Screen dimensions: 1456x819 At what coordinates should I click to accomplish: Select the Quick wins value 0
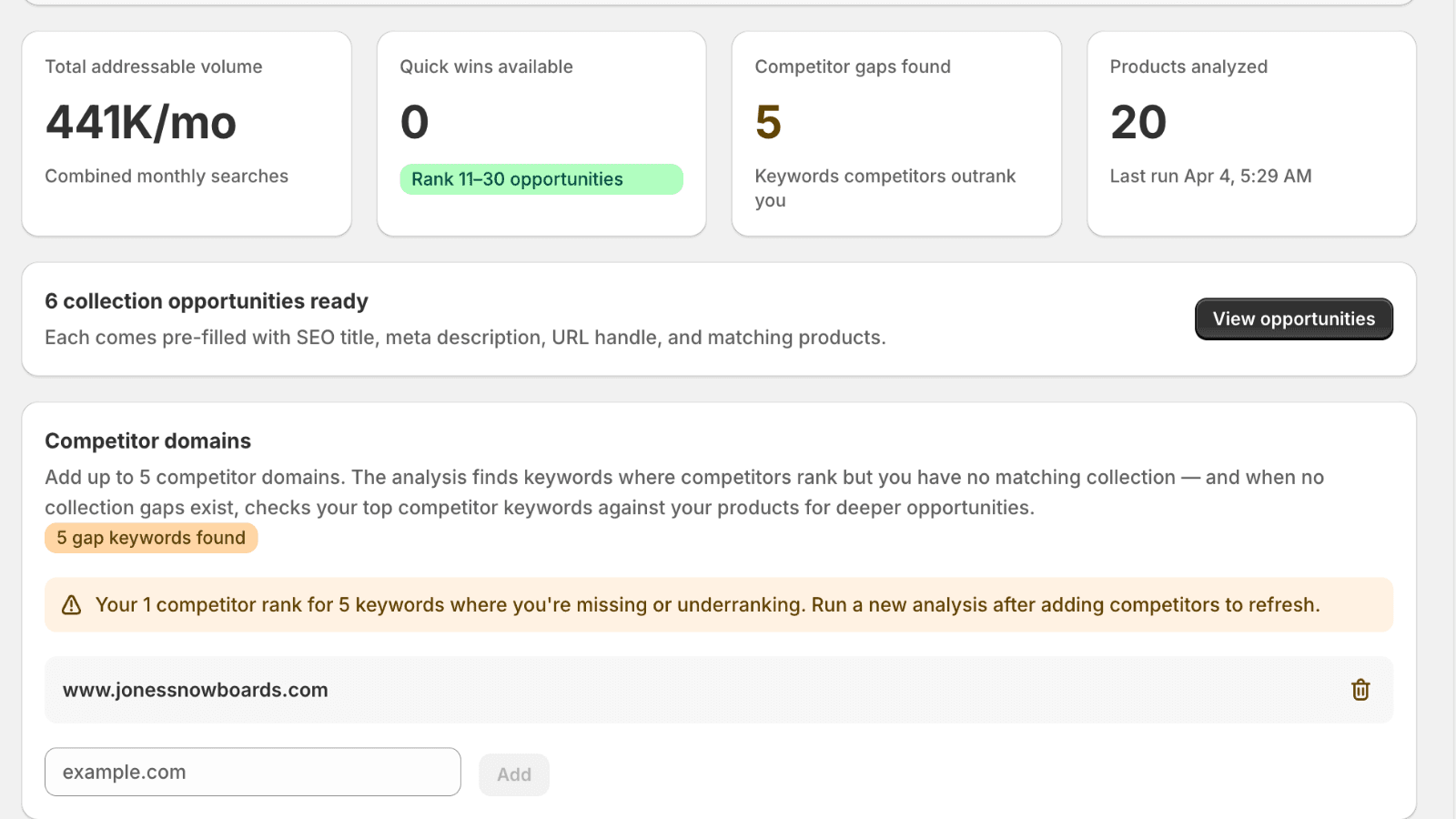(415, 122)
